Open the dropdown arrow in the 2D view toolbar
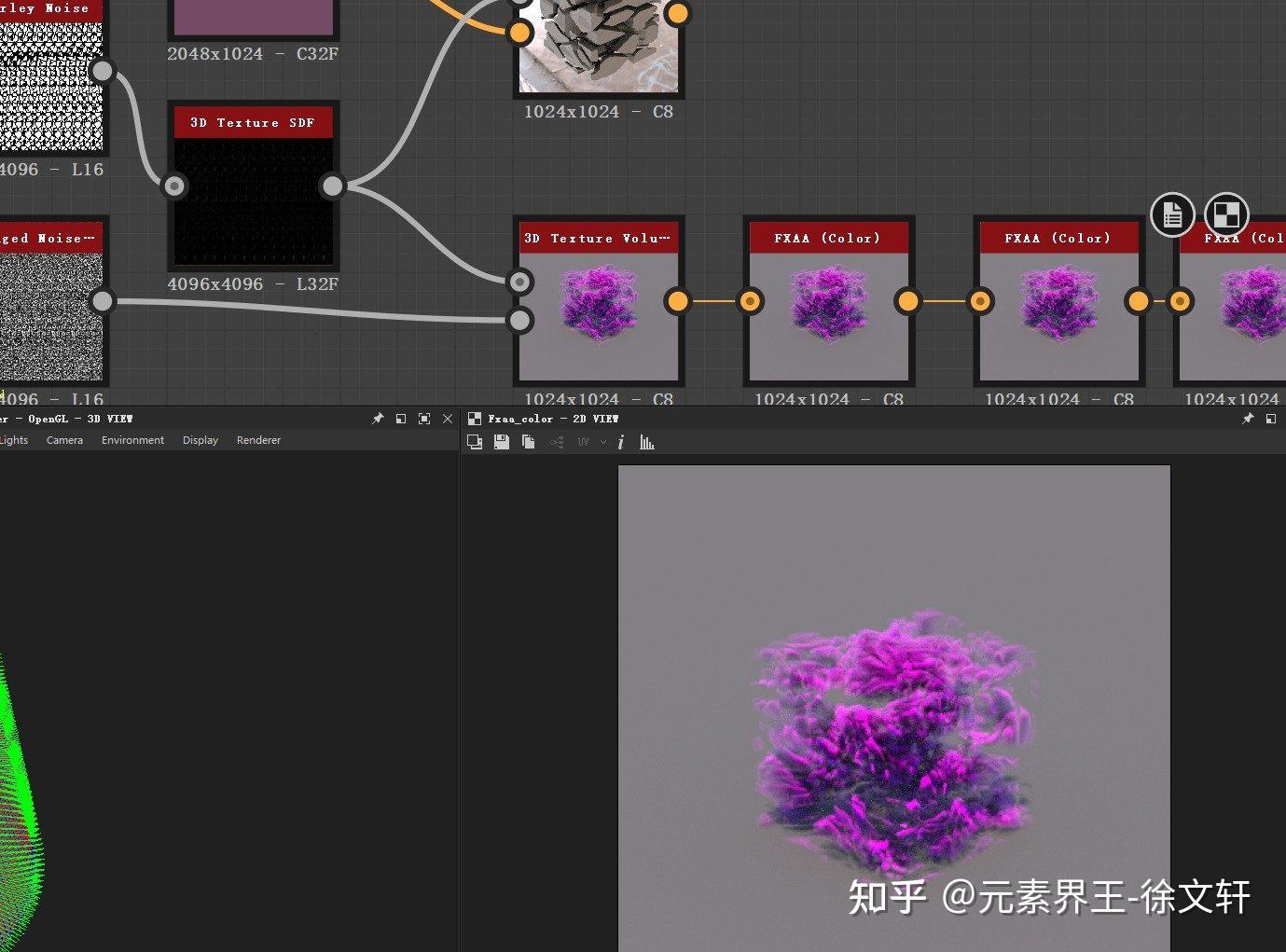 [x=603, y=442]
